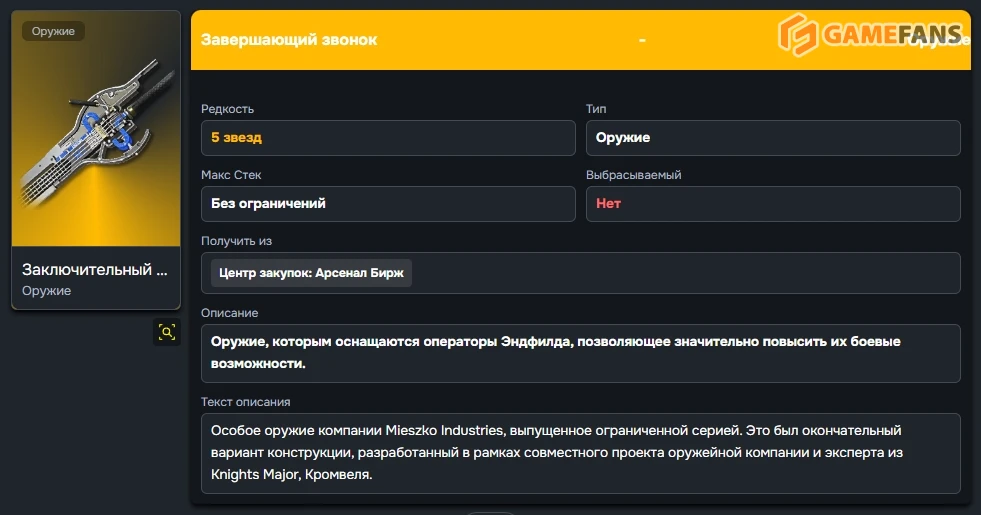The width and height of the screenshot is (981, 515).
Task: Click the Тип field showing Оружие
Action: click(772, 138)
